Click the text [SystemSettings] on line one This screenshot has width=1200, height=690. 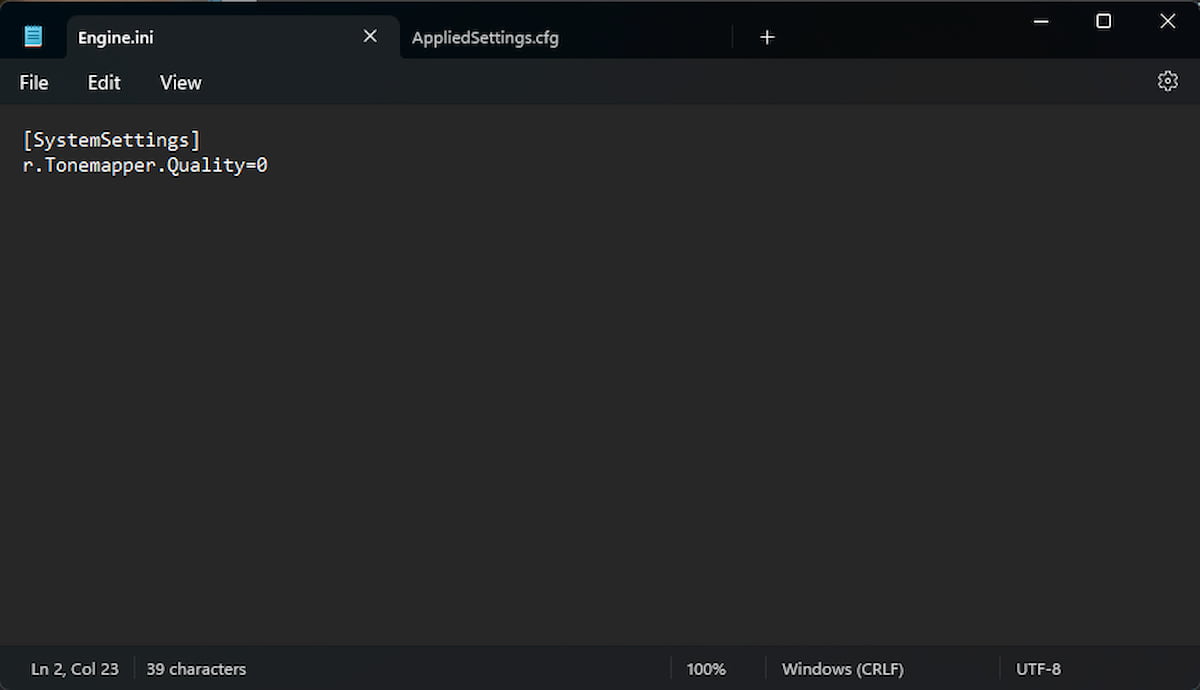pyautogui.click(x=111, y=139)
